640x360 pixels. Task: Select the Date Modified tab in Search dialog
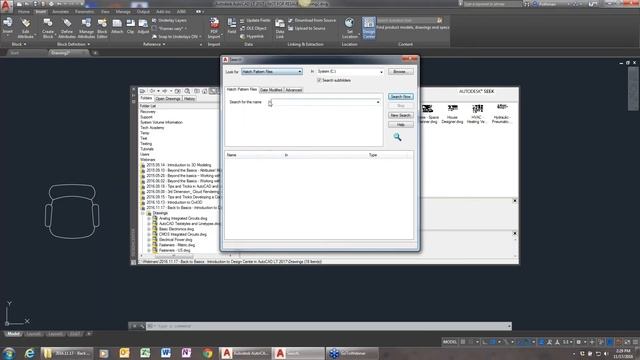[x=271, y=90]
